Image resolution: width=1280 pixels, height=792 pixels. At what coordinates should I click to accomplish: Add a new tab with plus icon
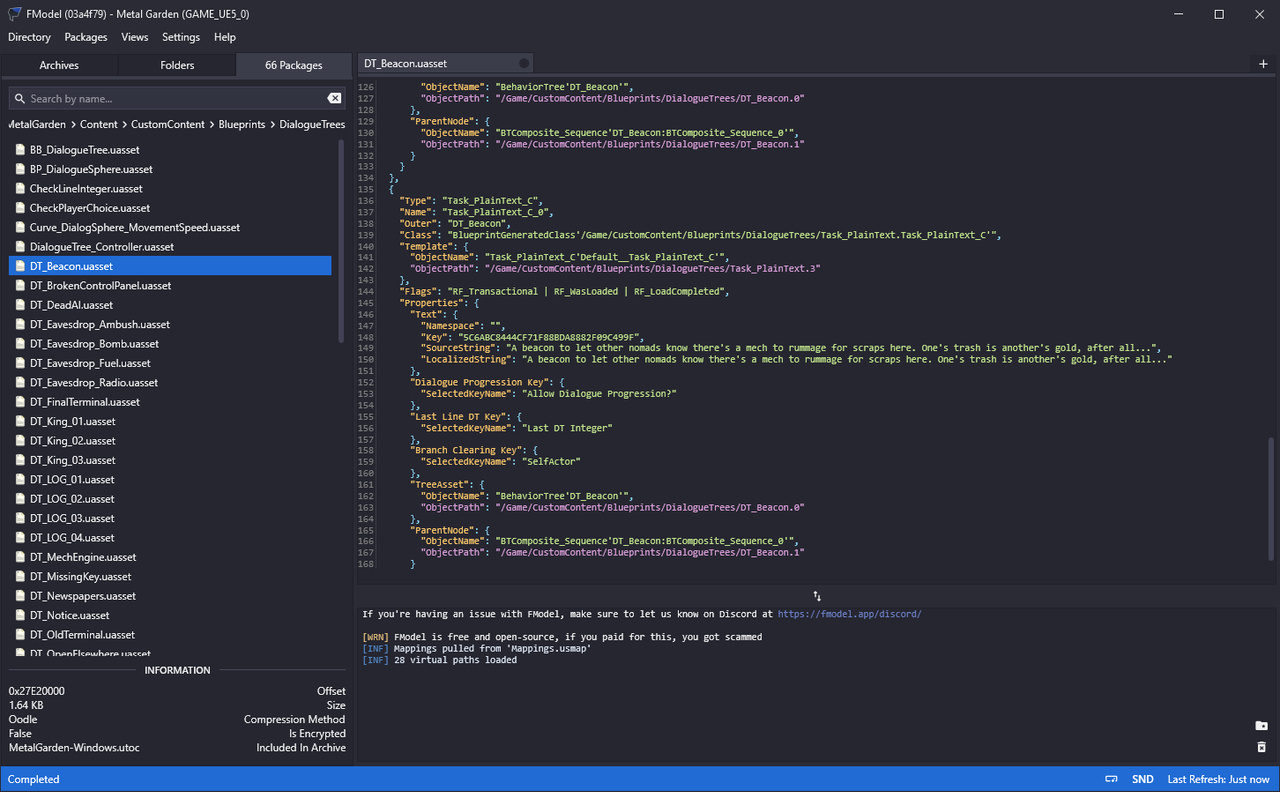tap(1263, 63)
